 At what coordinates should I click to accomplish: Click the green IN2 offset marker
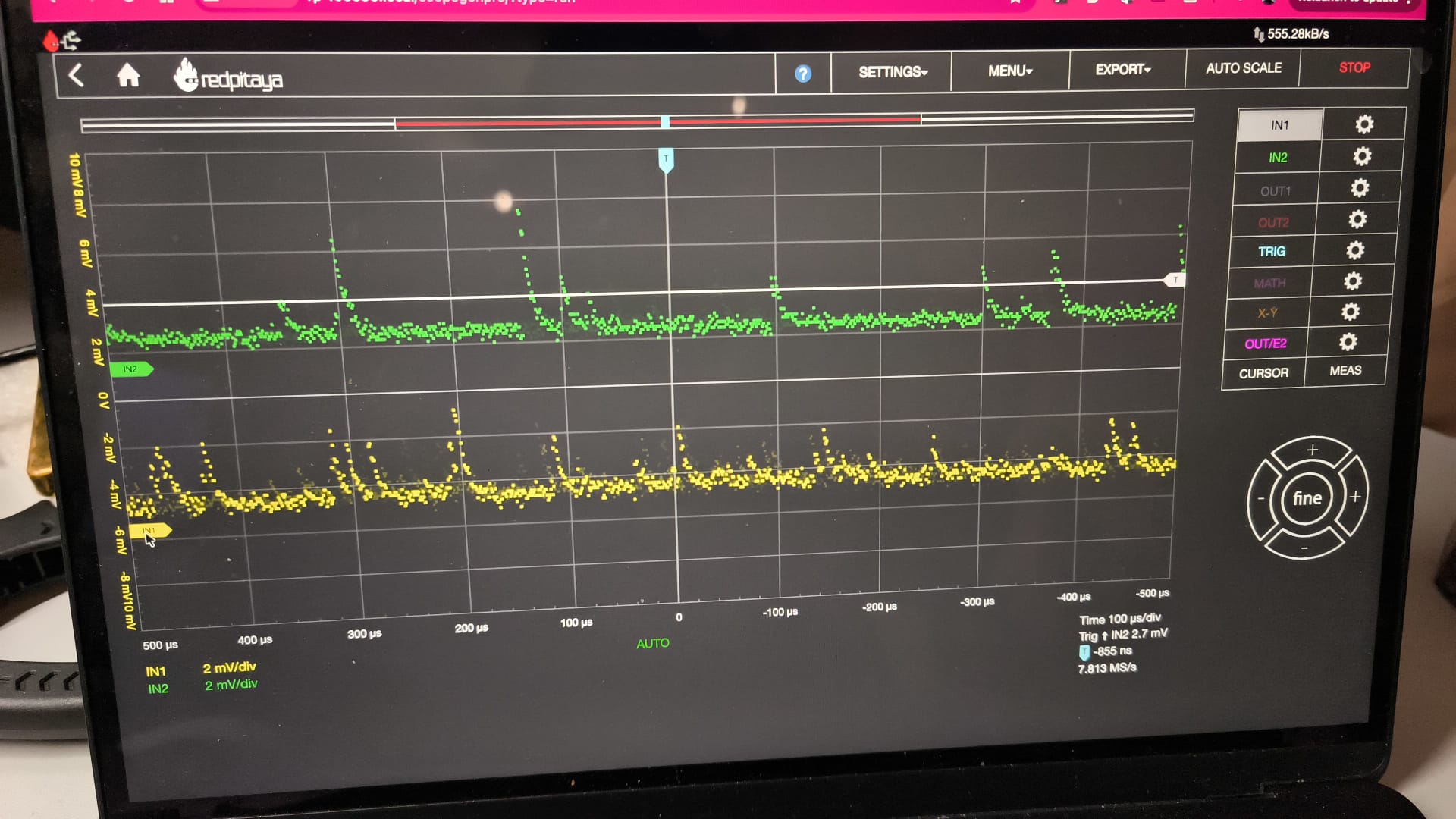click(131, 369)
